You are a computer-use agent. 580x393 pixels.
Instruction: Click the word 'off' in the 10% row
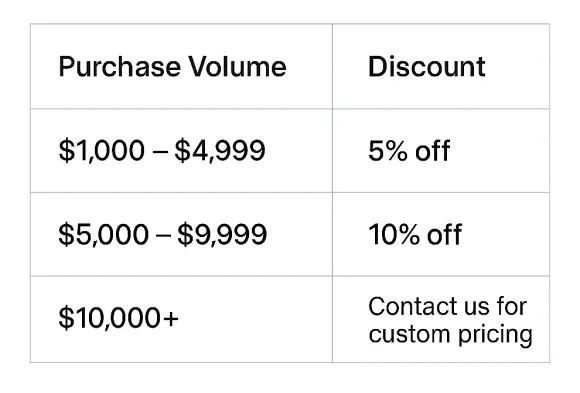(445, 234)
